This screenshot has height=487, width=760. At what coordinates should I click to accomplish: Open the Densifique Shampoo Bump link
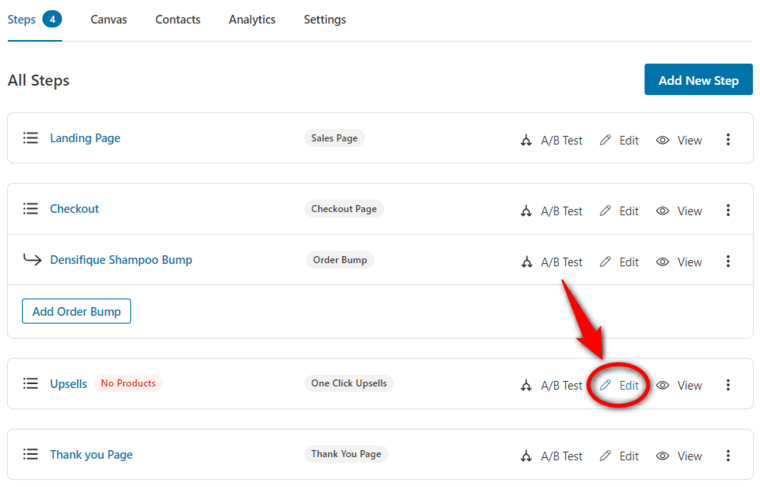[x=121, y=260]
